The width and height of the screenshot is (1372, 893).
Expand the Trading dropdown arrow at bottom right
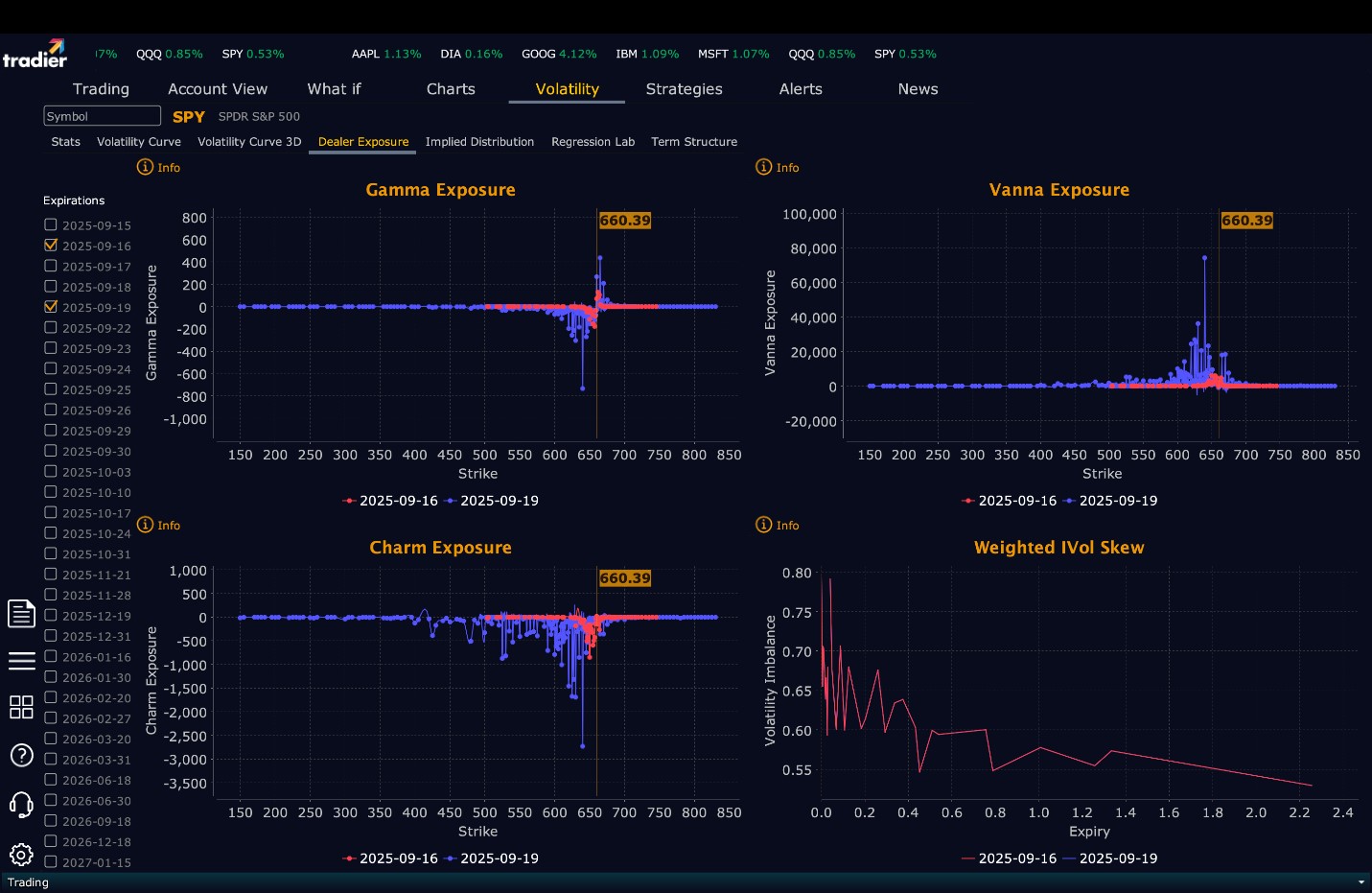[x=1361, y=882]
